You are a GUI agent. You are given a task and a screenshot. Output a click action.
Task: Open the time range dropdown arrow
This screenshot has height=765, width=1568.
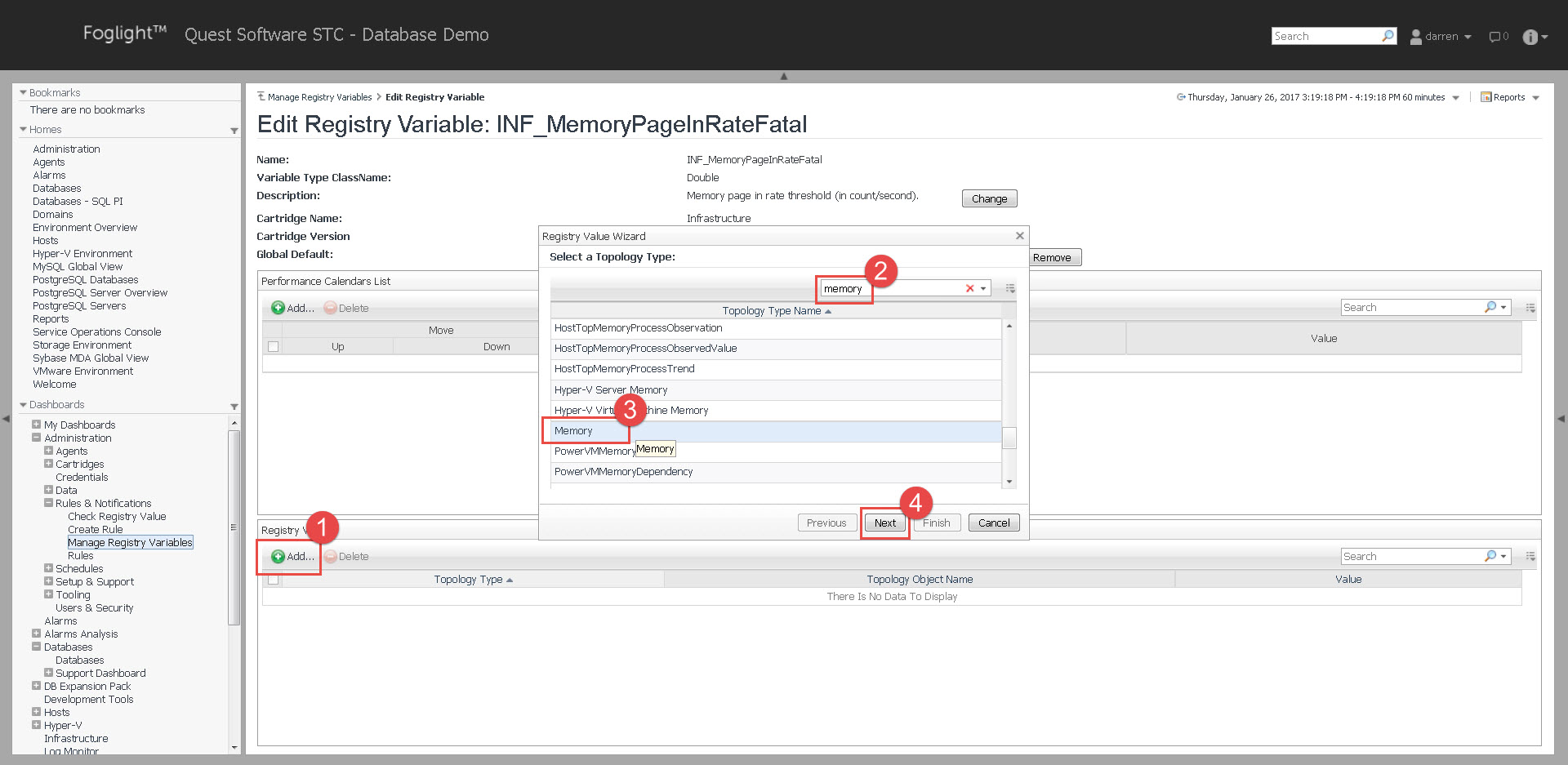[x=1455, y=98]
